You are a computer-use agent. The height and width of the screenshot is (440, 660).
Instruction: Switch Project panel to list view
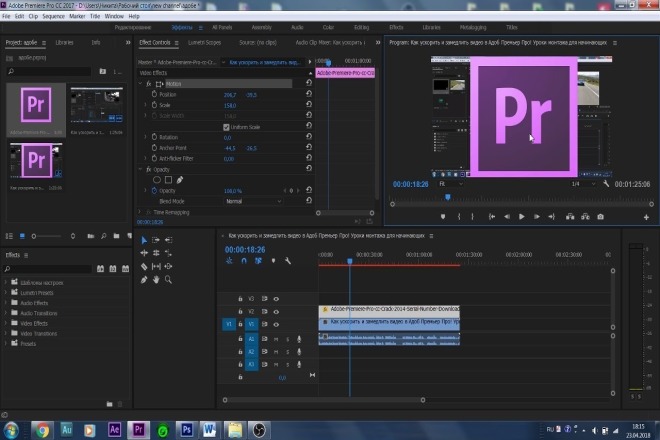[x=9, y=236]
